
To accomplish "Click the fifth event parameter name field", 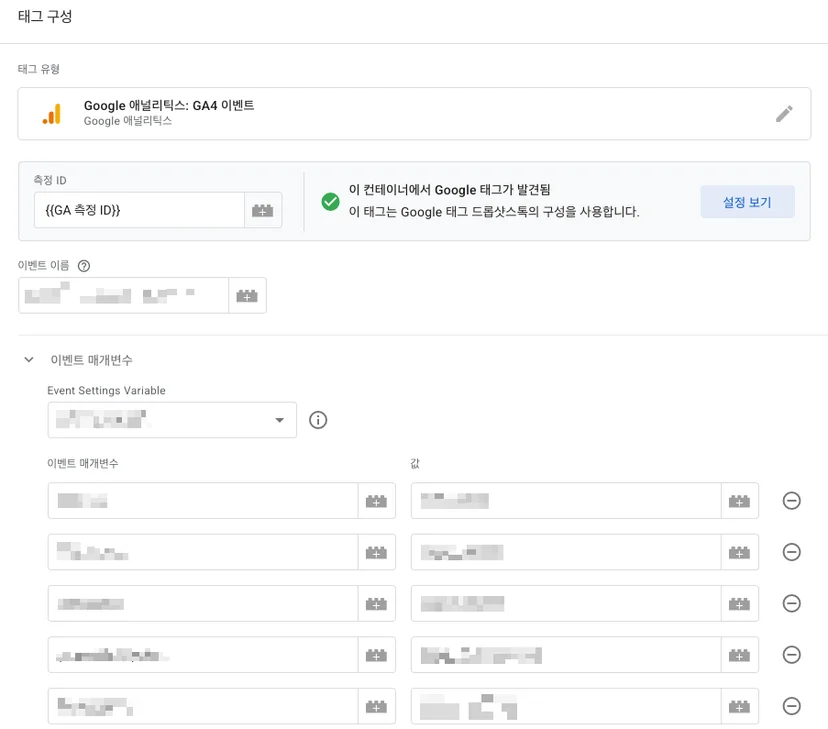I will click(x=203, y=706).
